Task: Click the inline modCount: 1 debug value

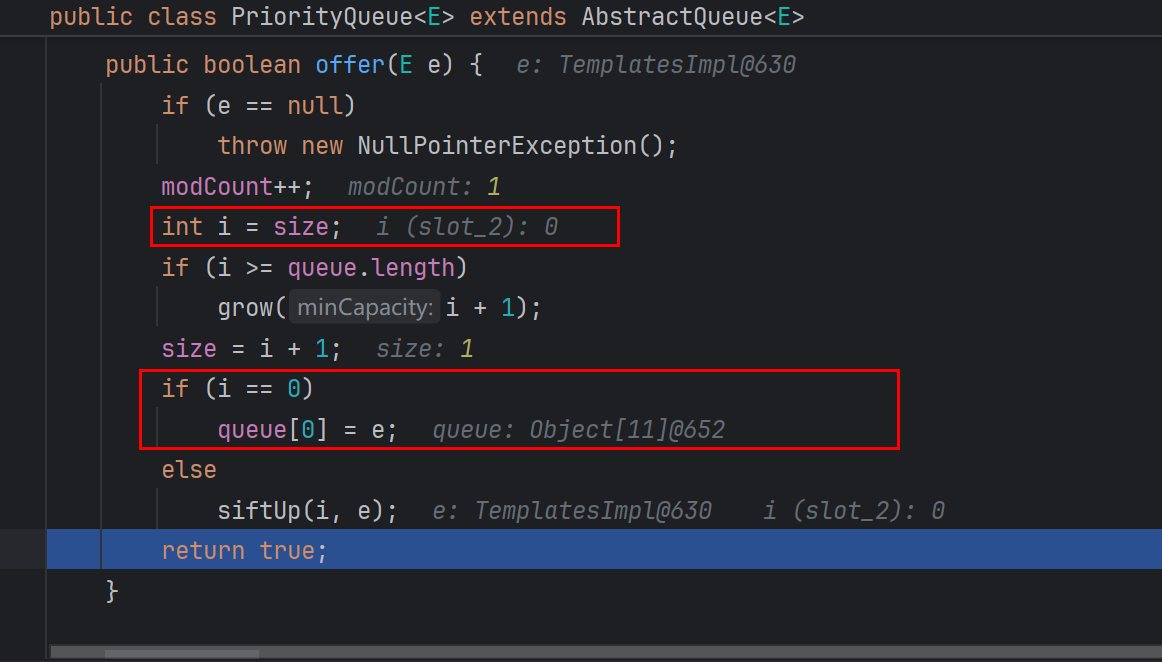Action: (423, 187)
